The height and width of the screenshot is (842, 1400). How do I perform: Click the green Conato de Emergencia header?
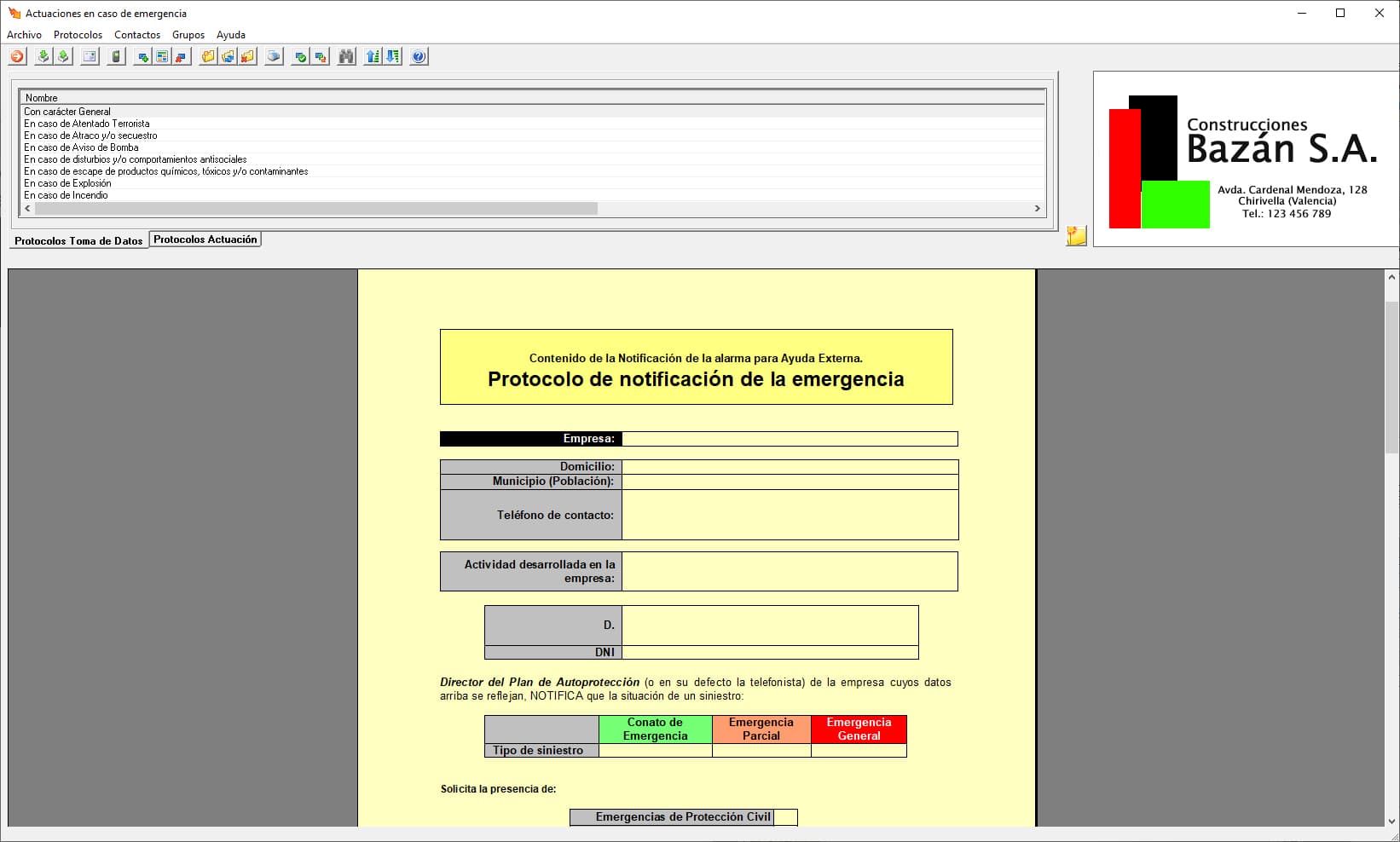[x=656, y=730]
